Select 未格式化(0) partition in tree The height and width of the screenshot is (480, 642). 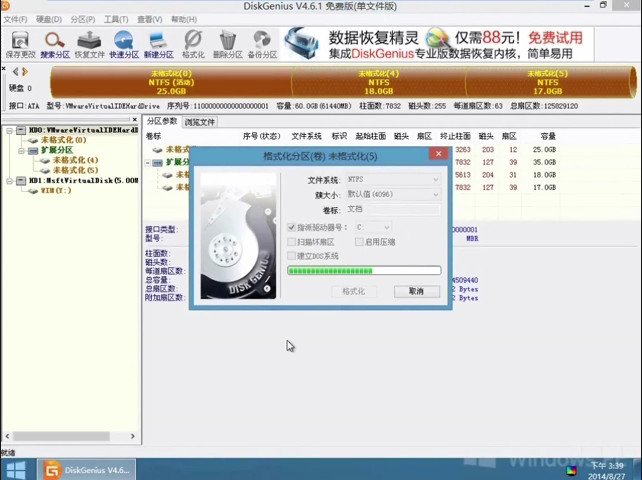coord(63,140)
